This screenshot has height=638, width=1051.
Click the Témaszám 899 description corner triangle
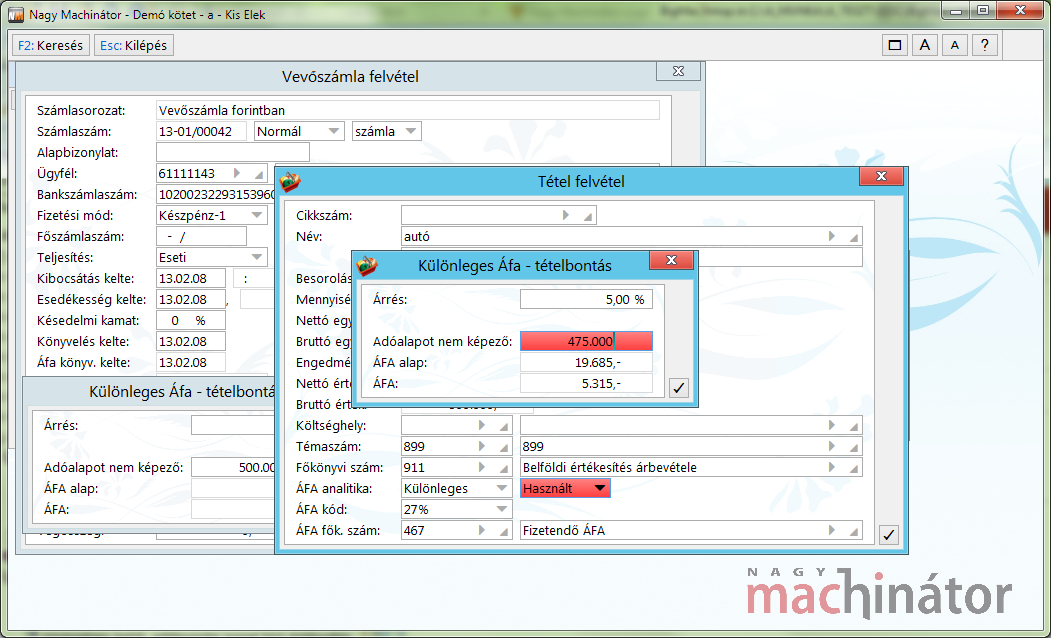pyautogui.click(x=853, y=448)
